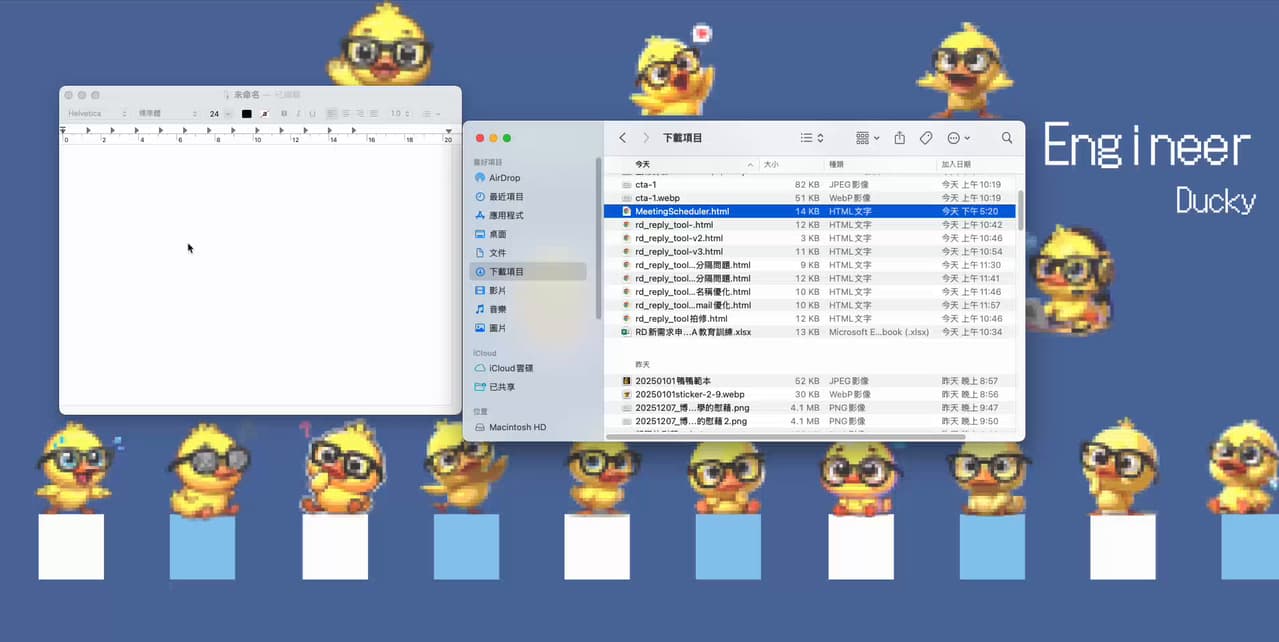Open the more actions ellipsis menu in Finder
This screenshot has height=642, width=1279.
pyautogui.click(x=954, y=138)
